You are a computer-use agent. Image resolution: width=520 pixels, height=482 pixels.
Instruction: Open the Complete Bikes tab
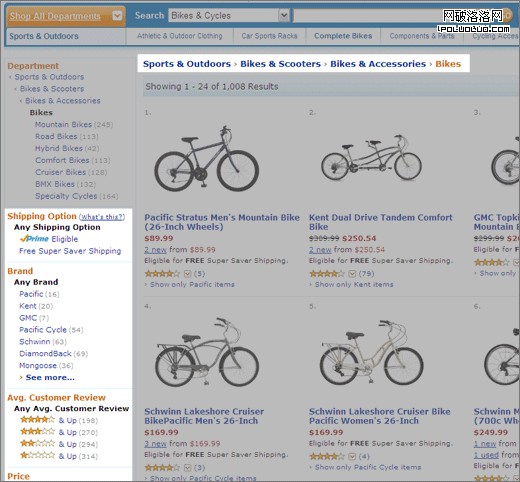343,36
